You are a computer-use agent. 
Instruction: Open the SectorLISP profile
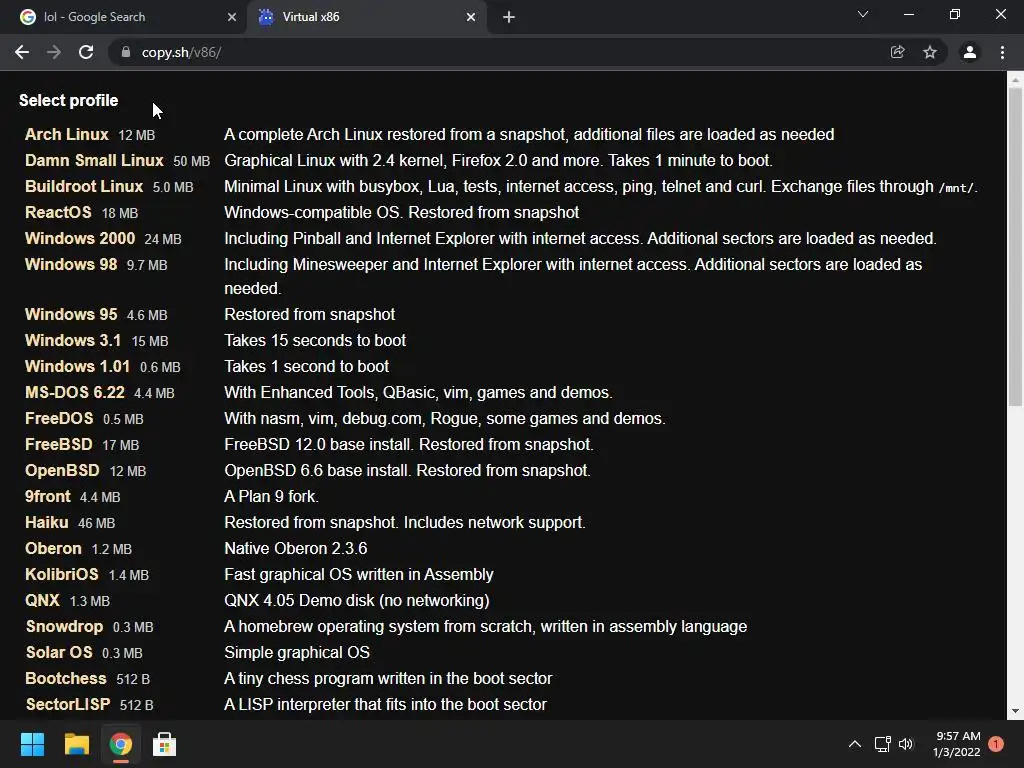(x=68, y=705)
